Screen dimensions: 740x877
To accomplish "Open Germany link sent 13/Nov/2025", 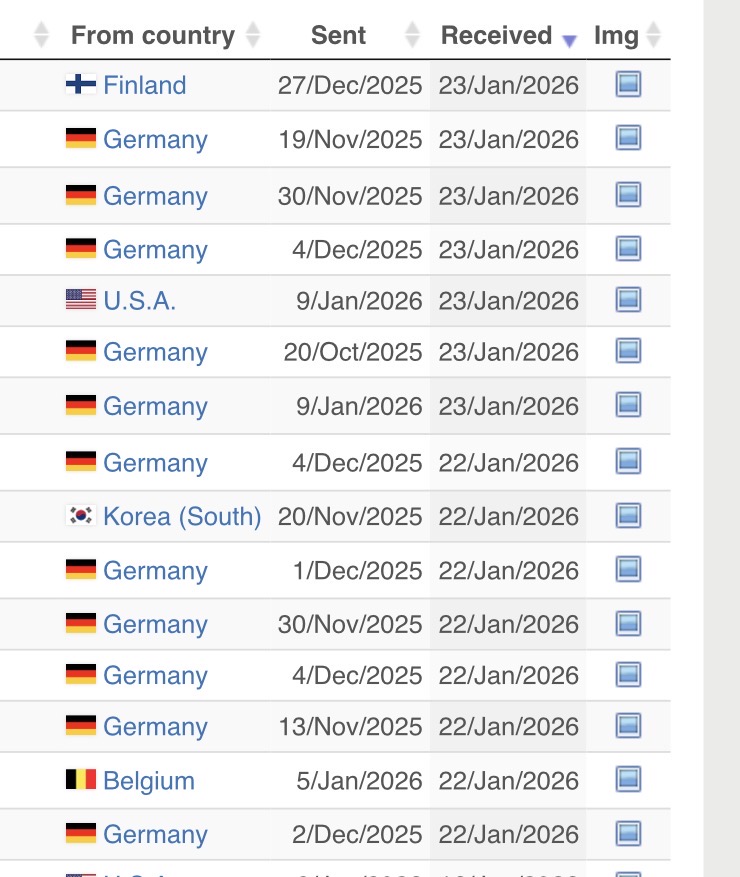I will (155, 726).
